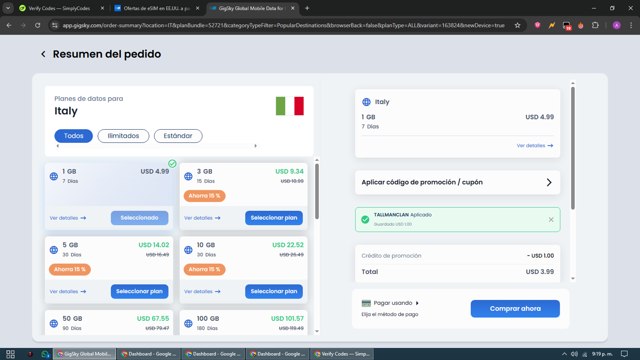Image resolution: width=640 pixels, height=360 pixels.
Task: Click the globe icon on the 1 GB plan
Action: [53, 176]
